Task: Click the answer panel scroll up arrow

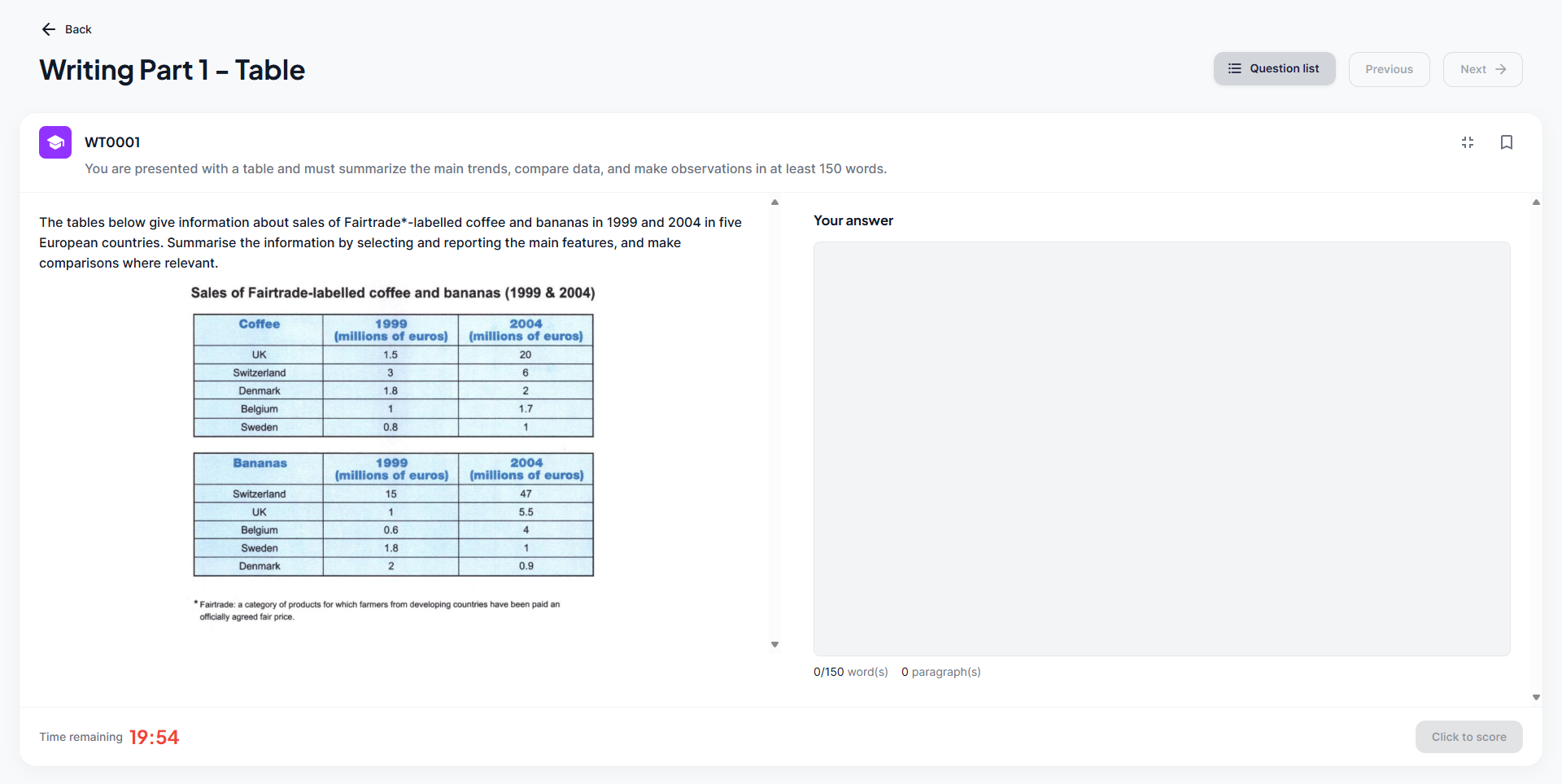Action: click(1536, 203)
